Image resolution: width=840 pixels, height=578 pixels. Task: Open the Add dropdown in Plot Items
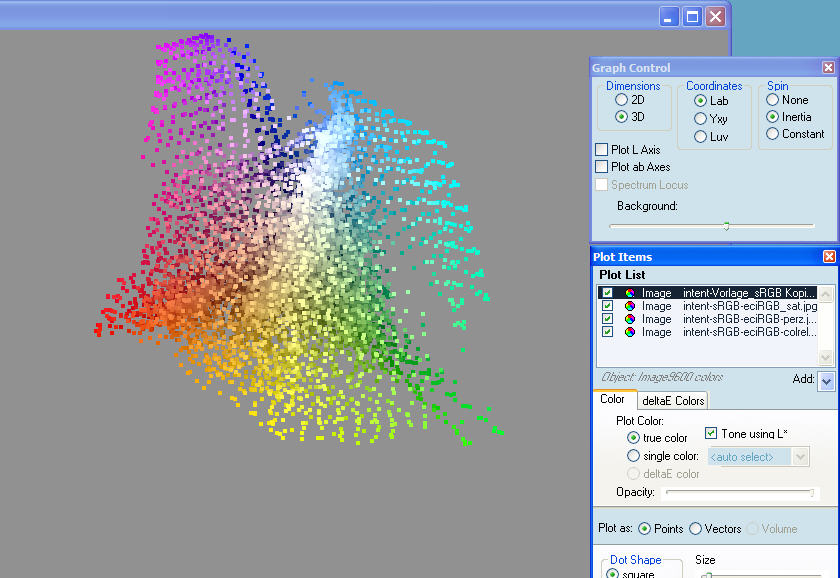(825, 381)
